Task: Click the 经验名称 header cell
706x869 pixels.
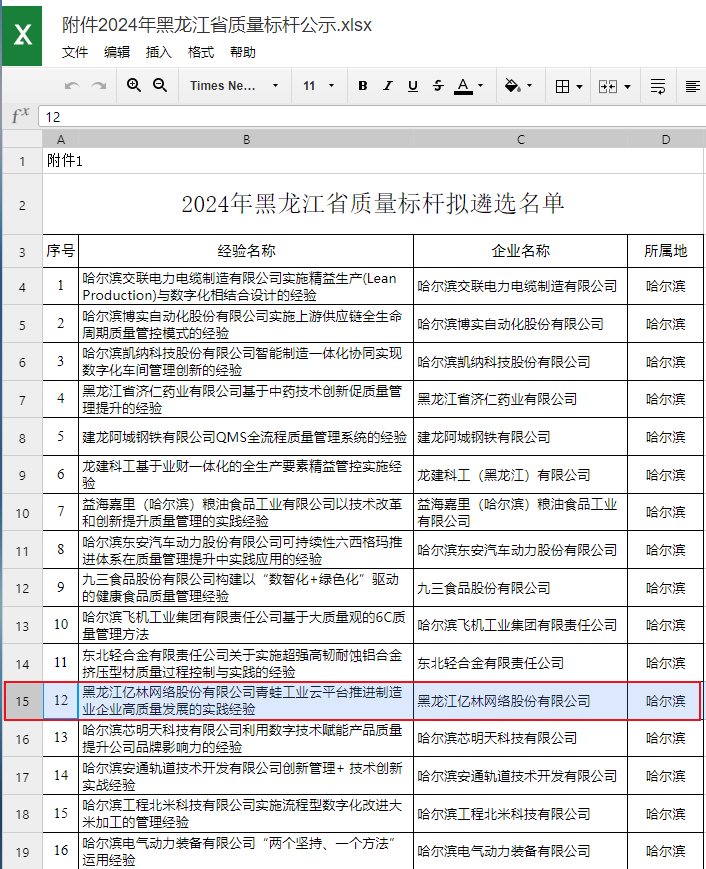Action: click(246, 251)
